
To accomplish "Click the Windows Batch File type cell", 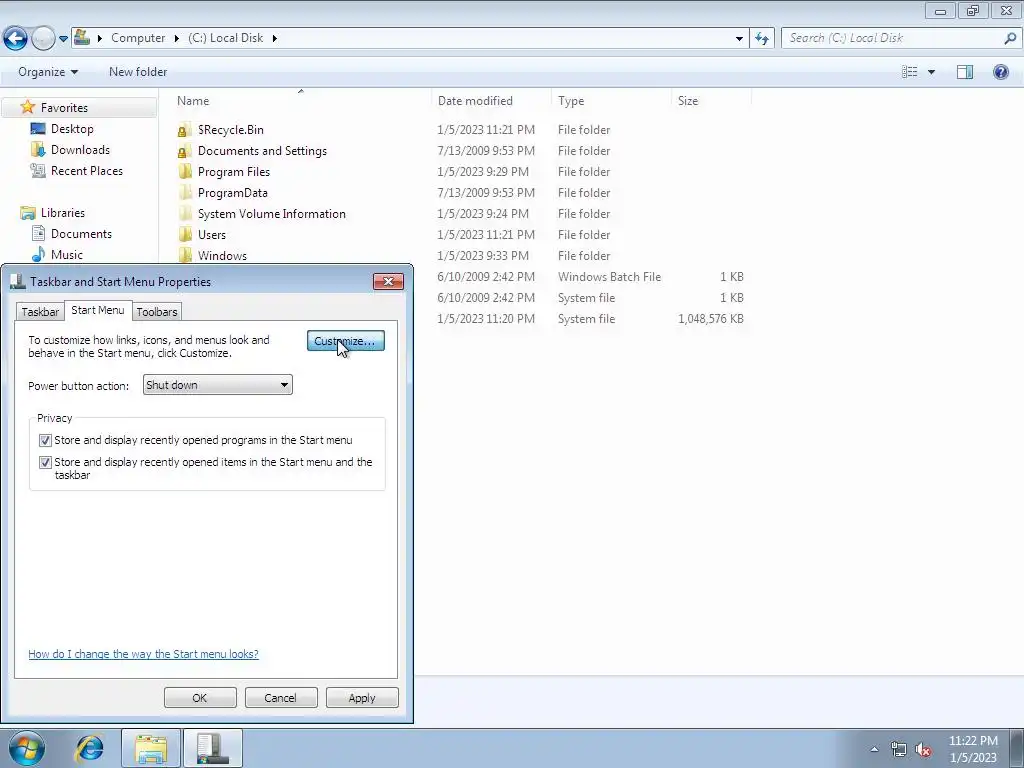I will tap(609, 277).
